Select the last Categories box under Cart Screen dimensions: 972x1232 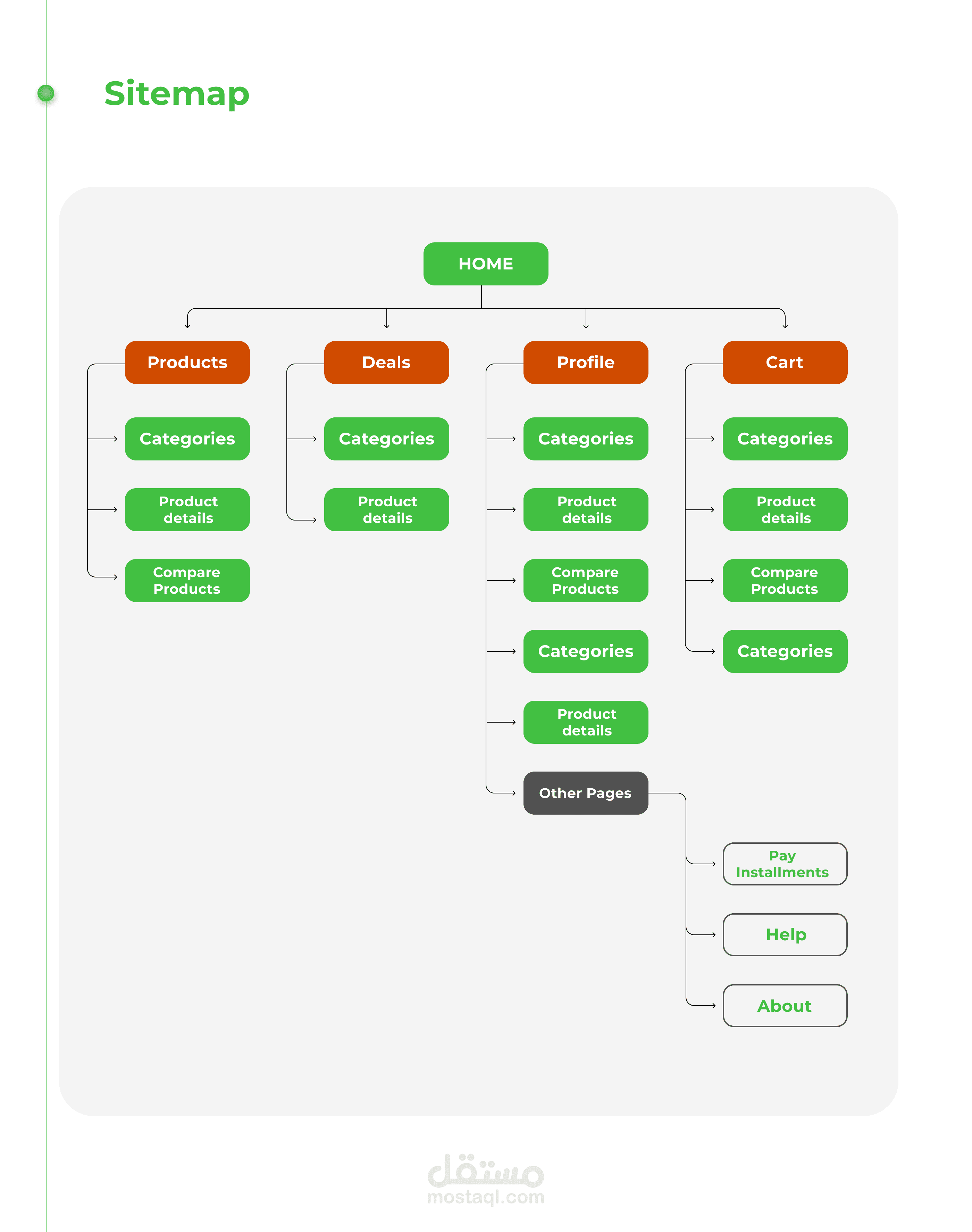pos(785,651)
